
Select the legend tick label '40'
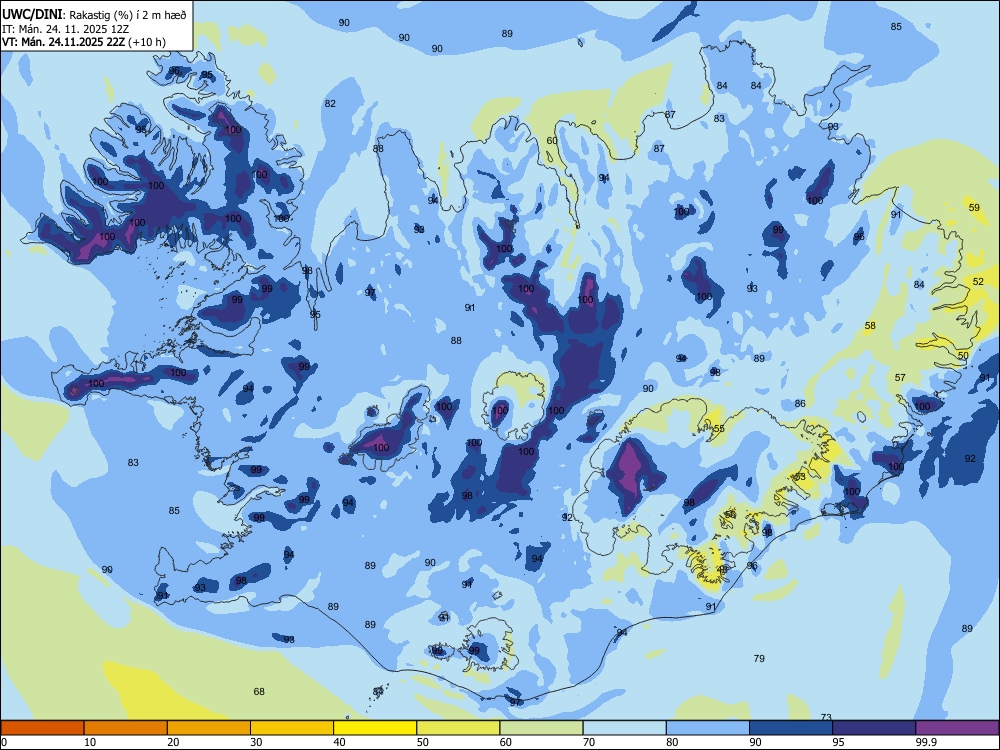pyautogui.click(x=340, y=742)
